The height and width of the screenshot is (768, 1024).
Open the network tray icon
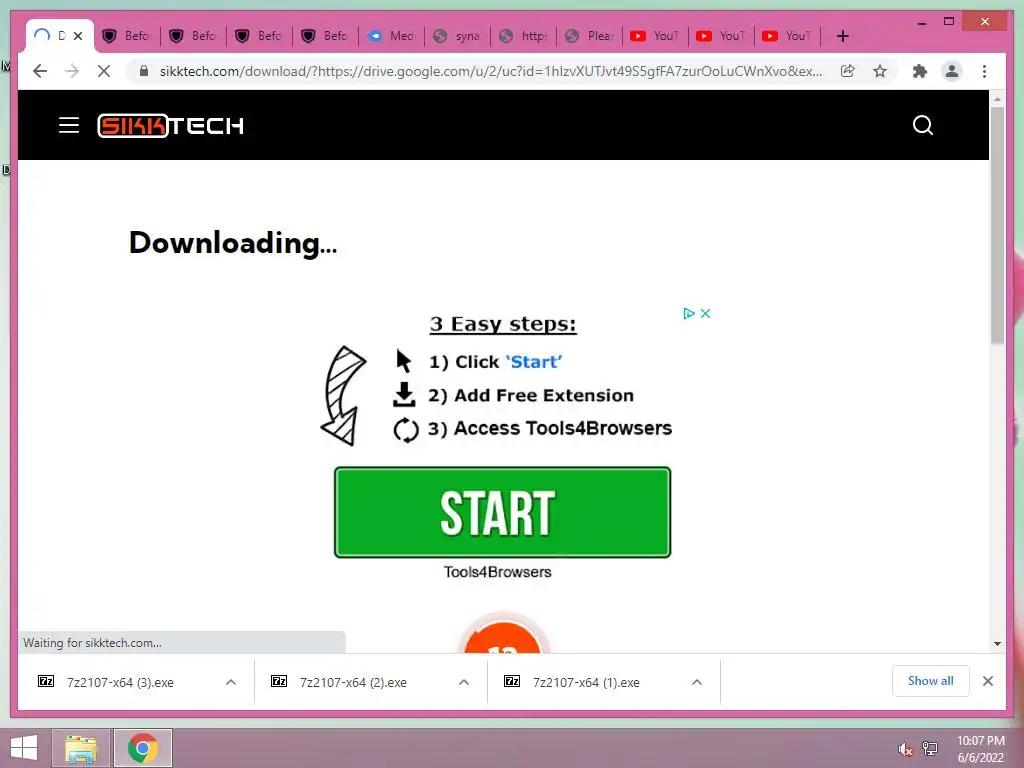(930, 748)
